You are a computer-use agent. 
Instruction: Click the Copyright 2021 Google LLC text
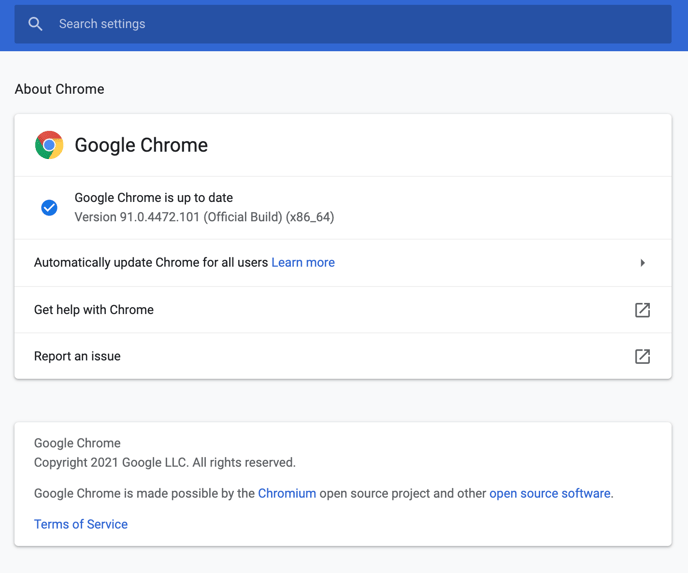165,462
